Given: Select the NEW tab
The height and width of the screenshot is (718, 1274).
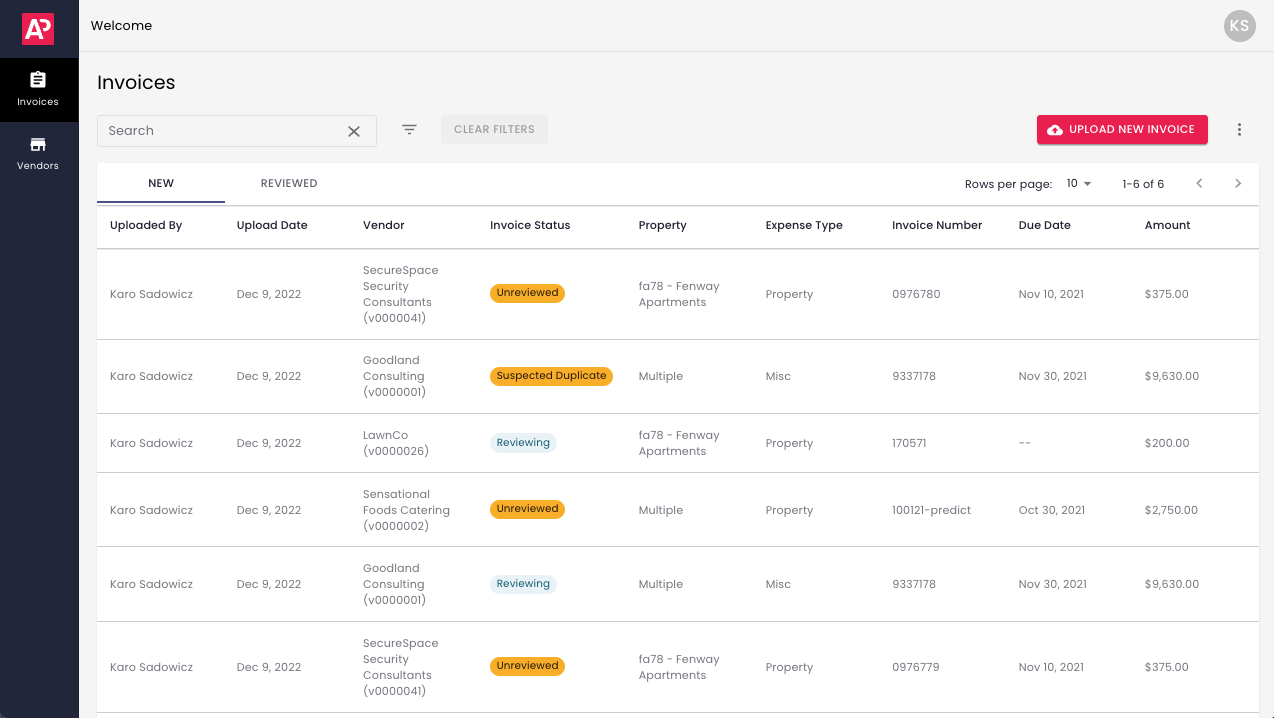Looking at the screenshot, I should click(161, 183).
